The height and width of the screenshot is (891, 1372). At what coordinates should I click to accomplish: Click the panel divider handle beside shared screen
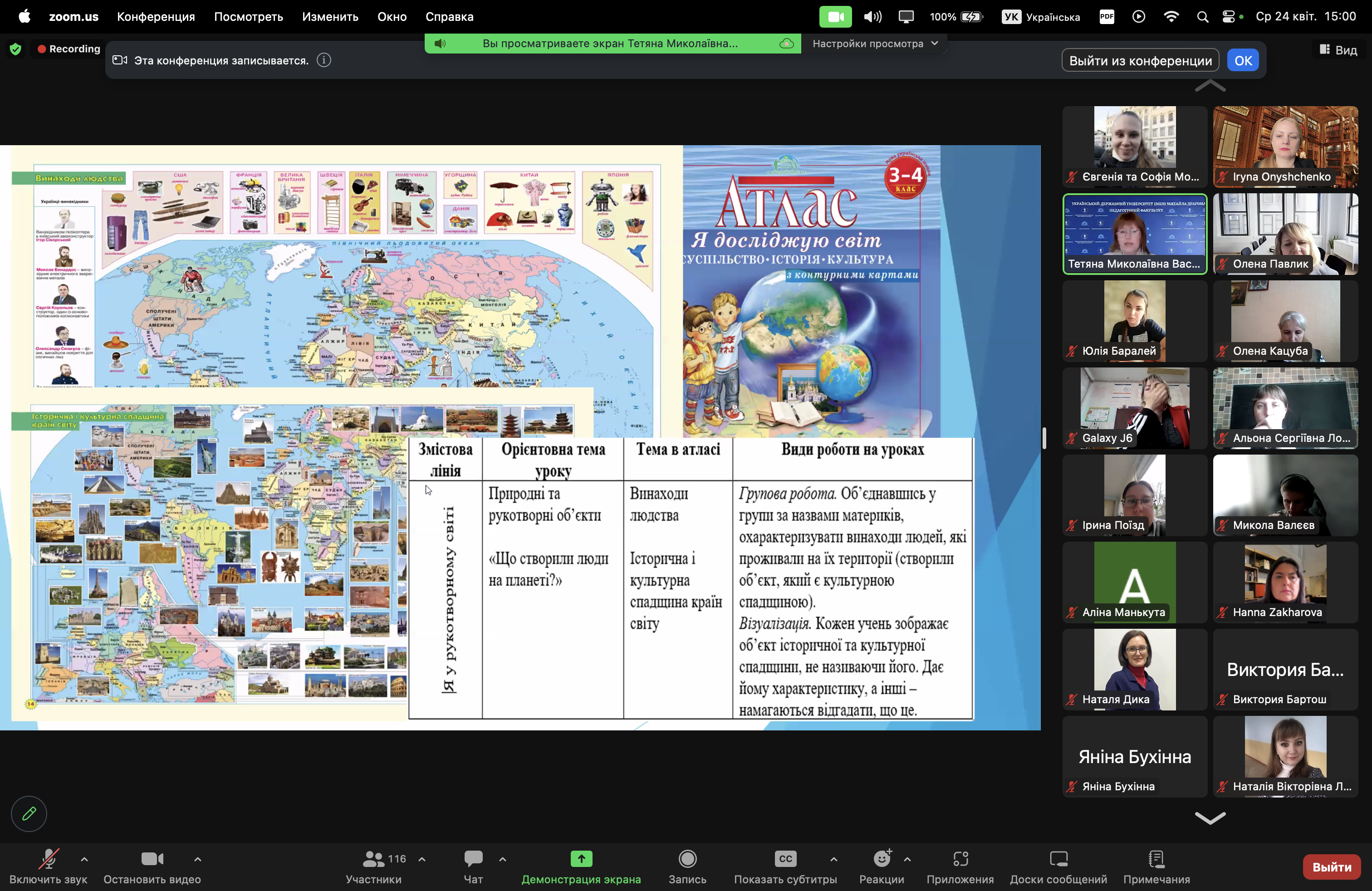pos(1044,438)
